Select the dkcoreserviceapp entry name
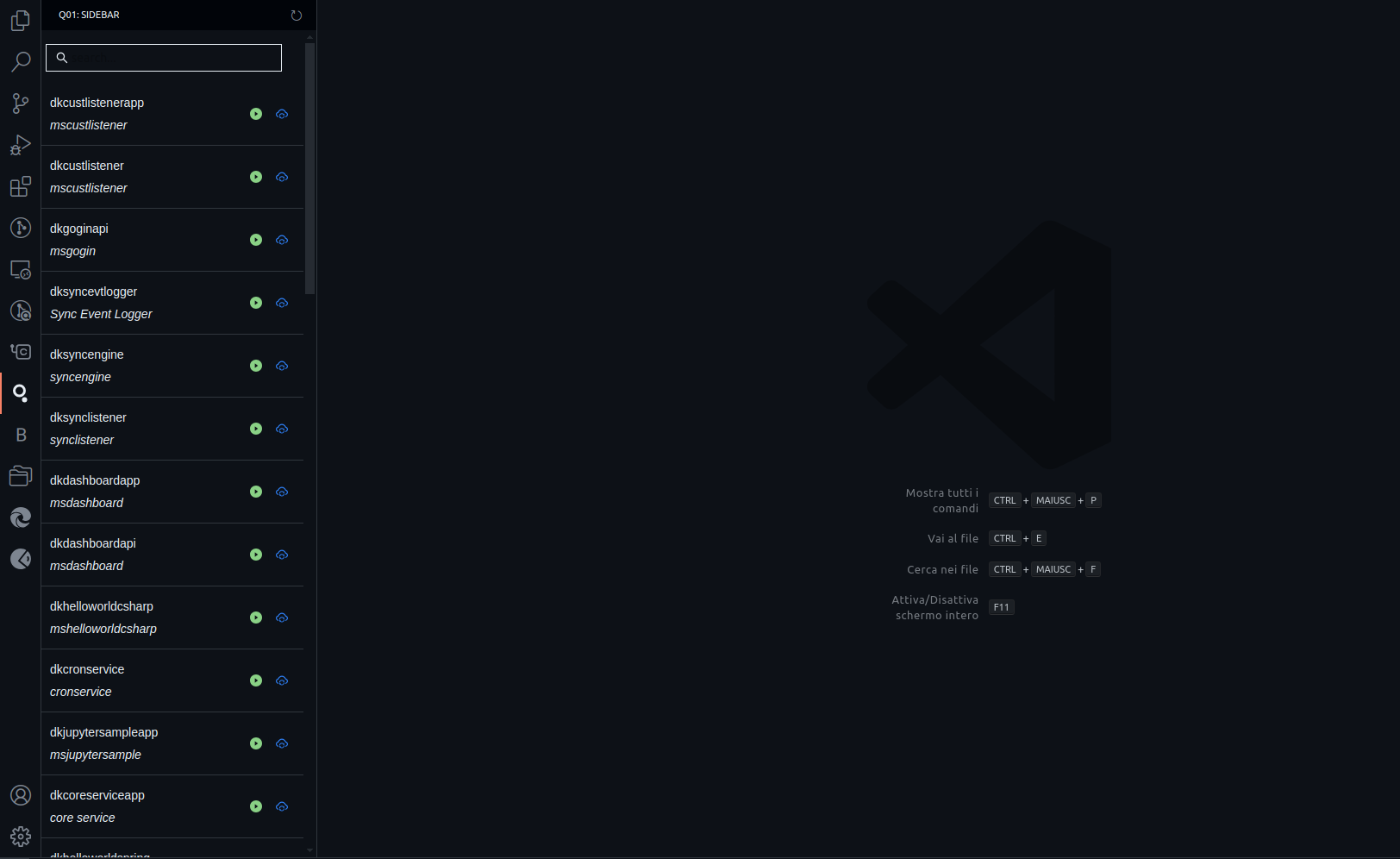Viewport: 1400px width, 859px height. (97, 795)
